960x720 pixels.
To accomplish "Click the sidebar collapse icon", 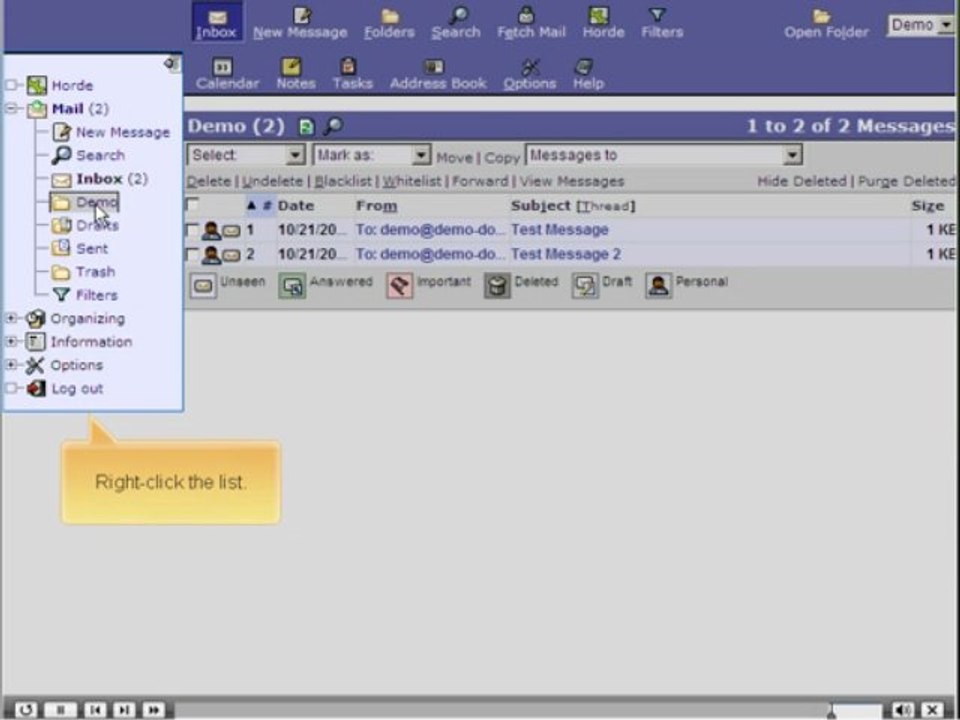I will point(171,64).
